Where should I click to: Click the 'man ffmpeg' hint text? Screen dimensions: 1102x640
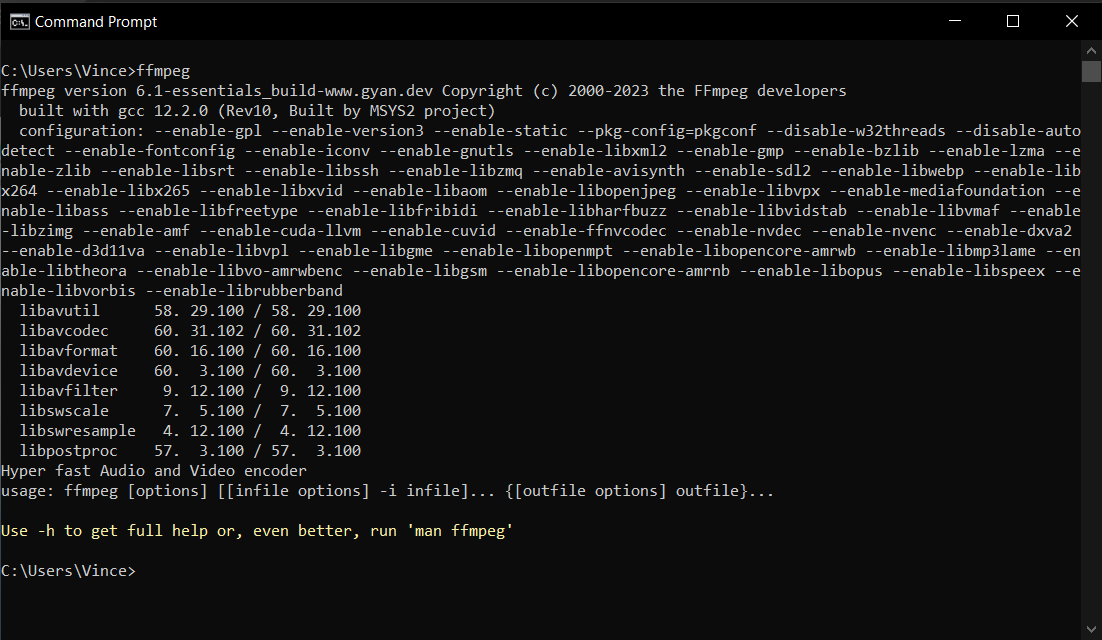tap(459, 530)
